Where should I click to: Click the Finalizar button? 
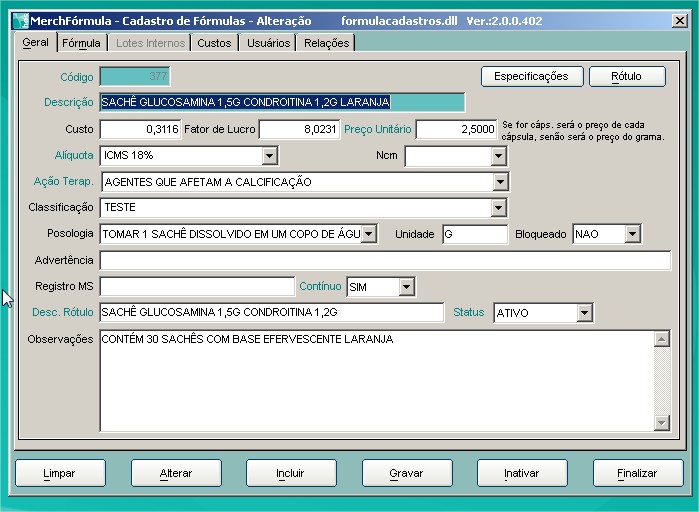click(x=638, y=473)
